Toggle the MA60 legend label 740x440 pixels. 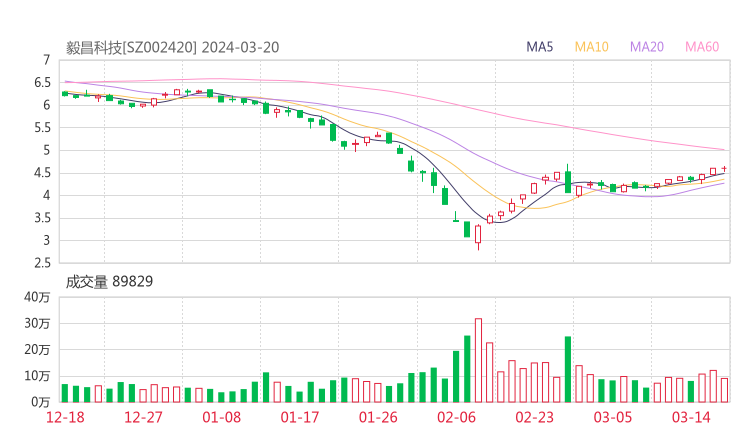[x=702, y=47]
